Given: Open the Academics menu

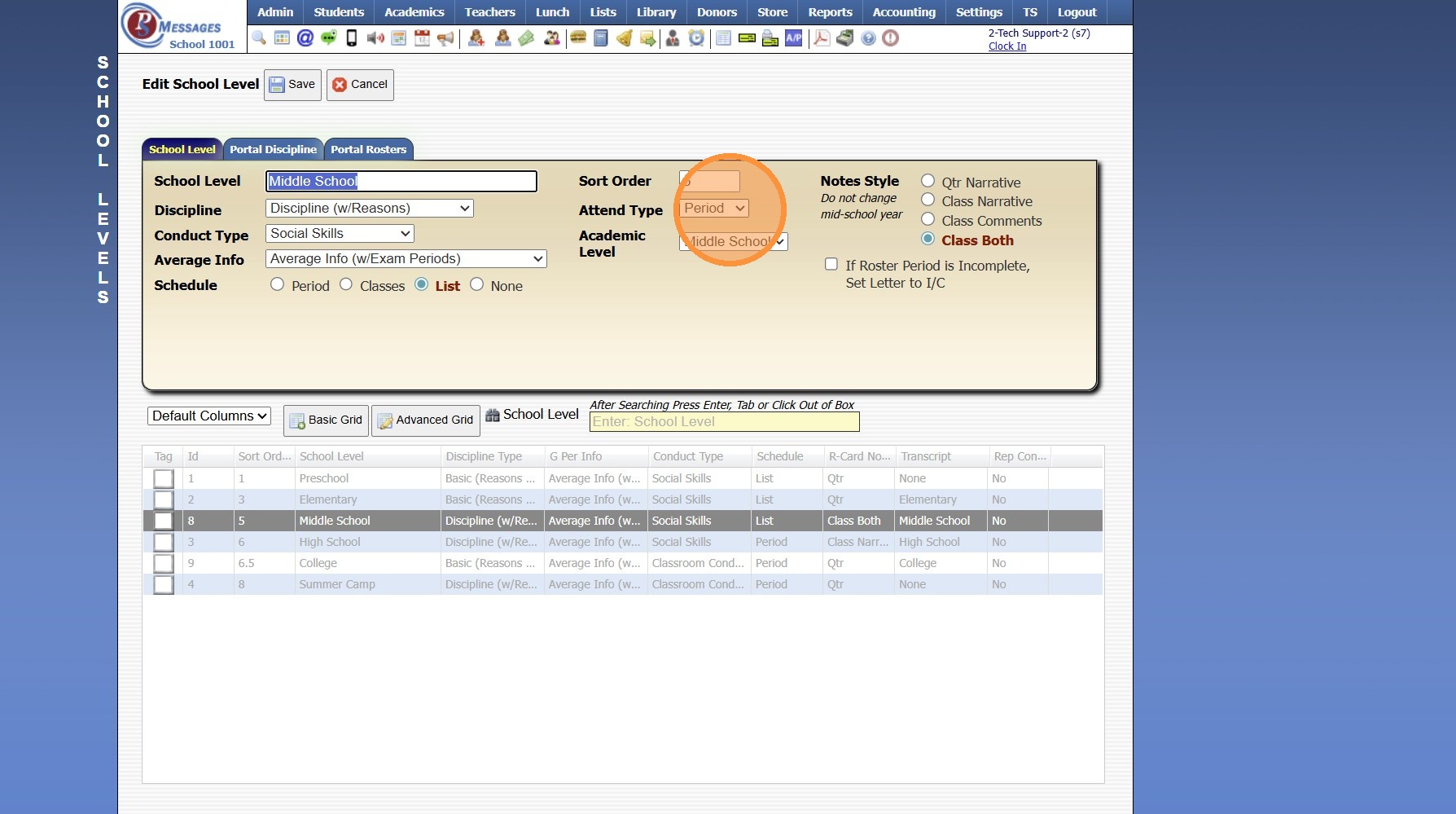Looking at the screenshot, I should point(414,12).
